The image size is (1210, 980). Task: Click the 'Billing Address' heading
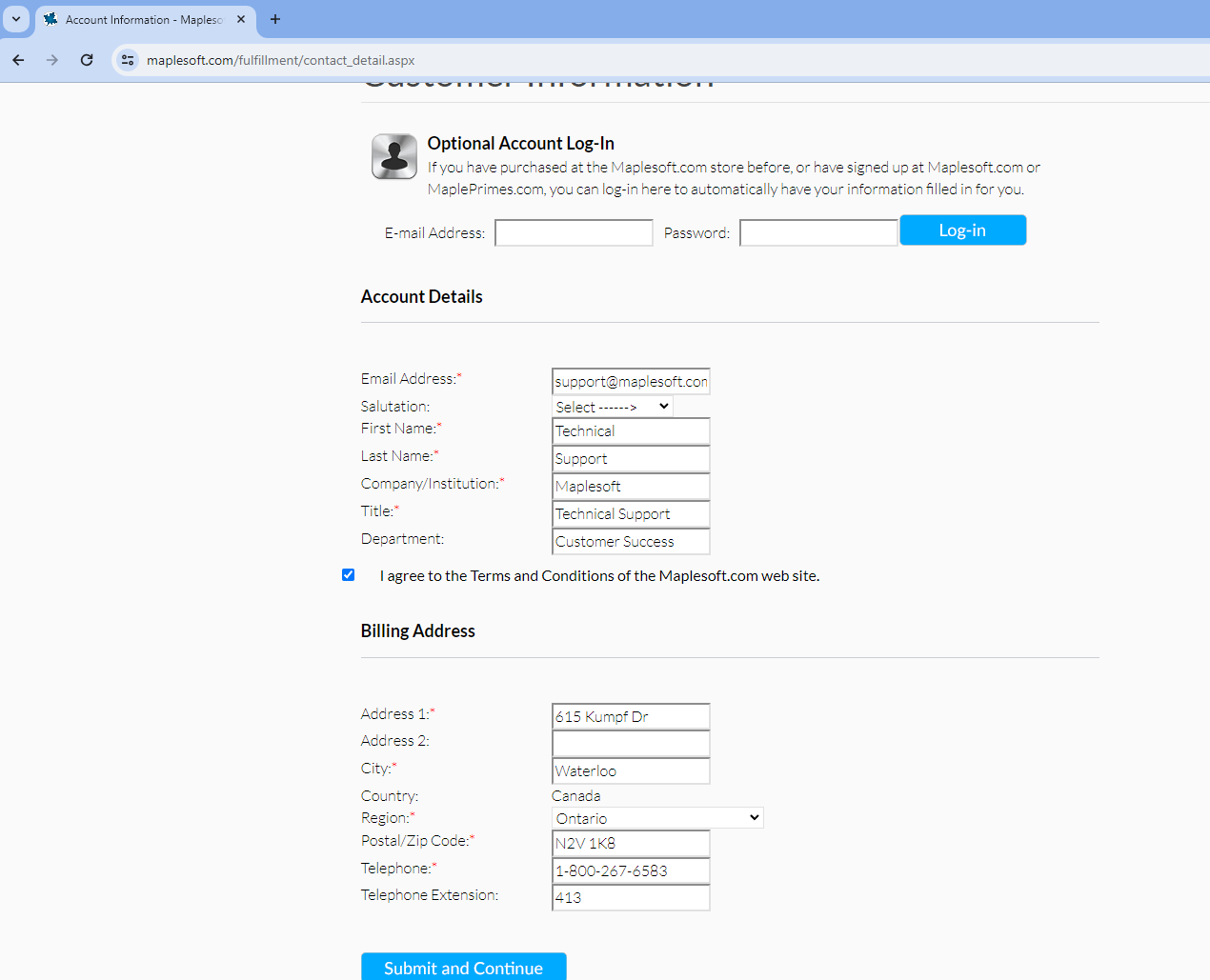417,630
